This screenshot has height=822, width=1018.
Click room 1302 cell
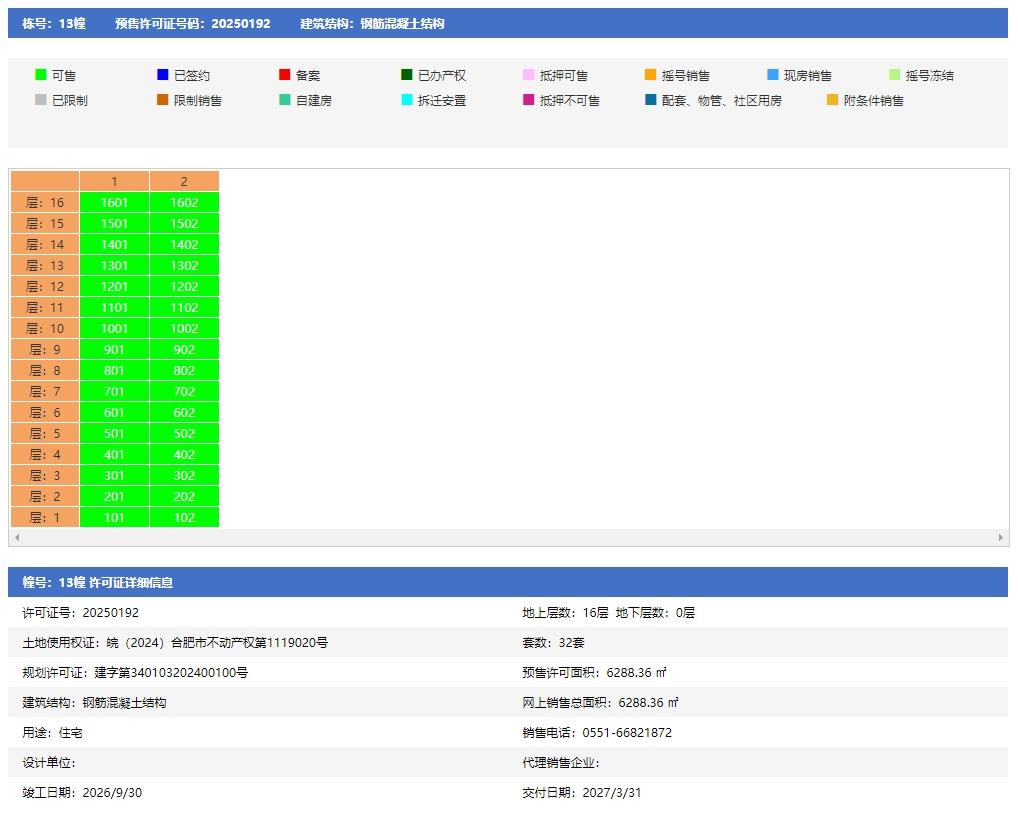[x=184, y=266]
